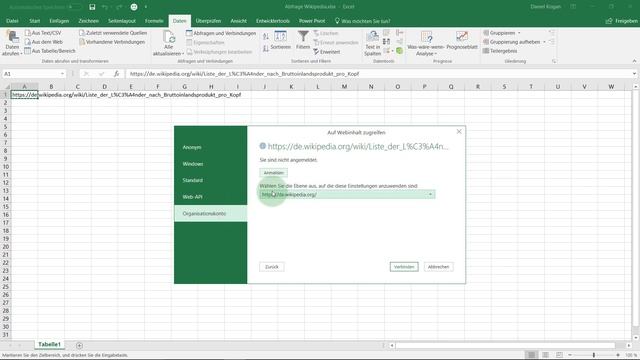Switch to Formeln ribbon tab
The height and width of the screenshot is (360, 640).
point(154,21)
